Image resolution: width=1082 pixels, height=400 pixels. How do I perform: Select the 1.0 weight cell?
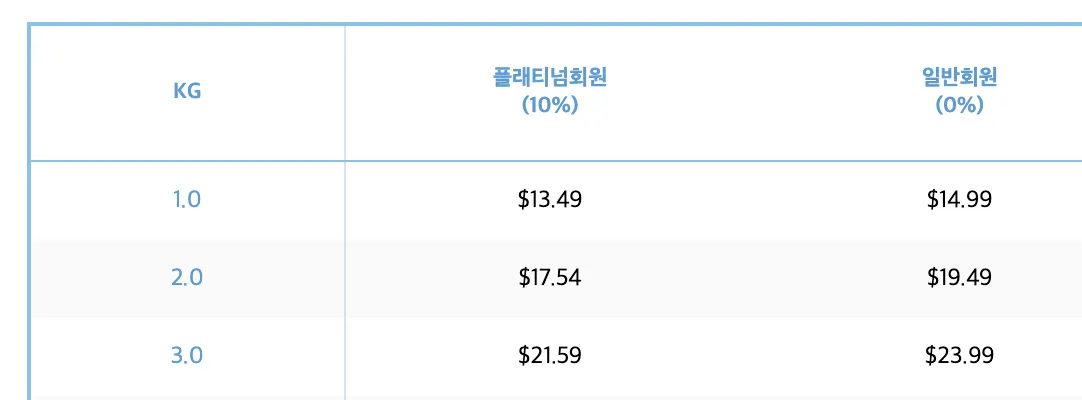tap(187, 199)
